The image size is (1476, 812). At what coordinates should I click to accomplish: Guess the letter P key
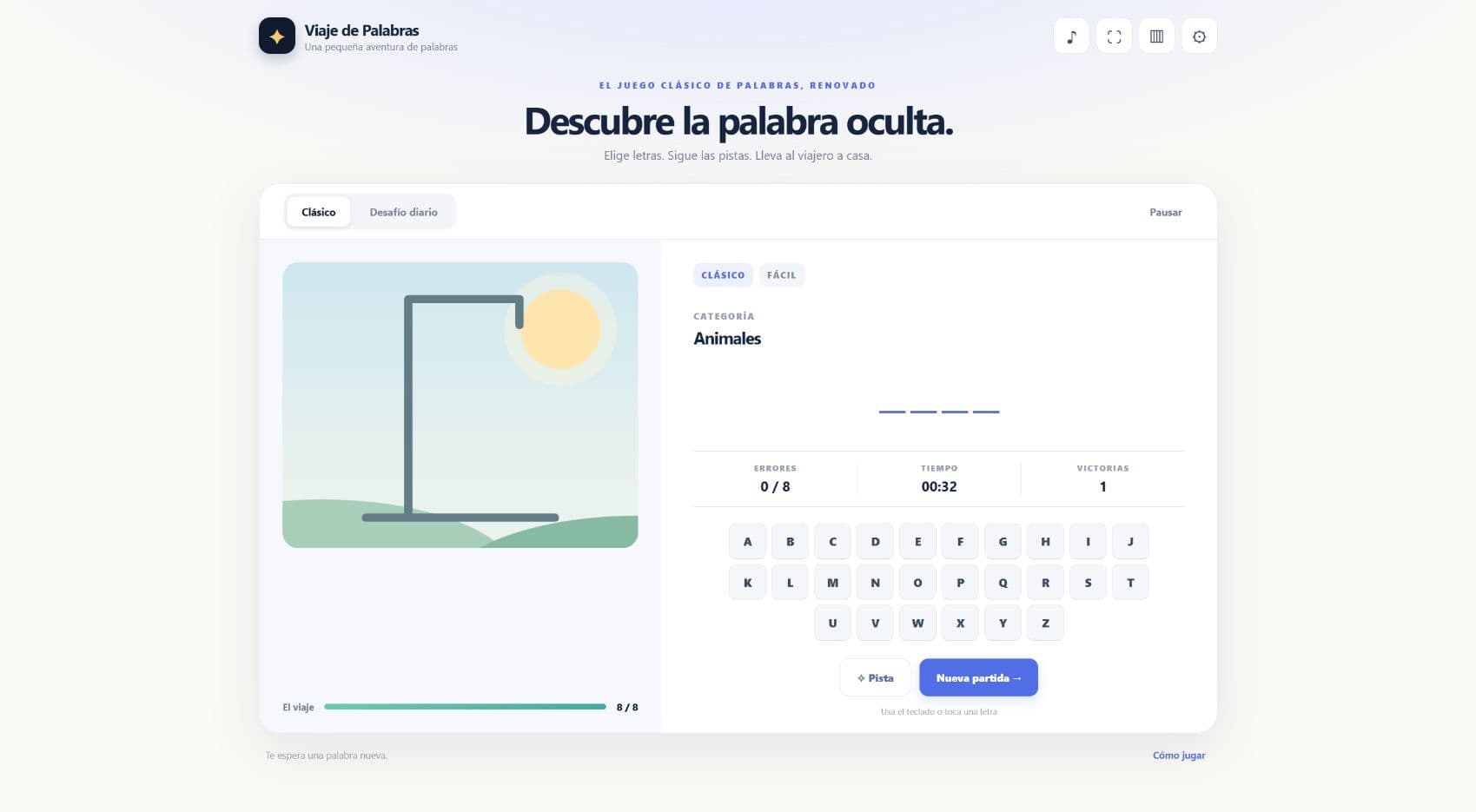click(960, 582)
